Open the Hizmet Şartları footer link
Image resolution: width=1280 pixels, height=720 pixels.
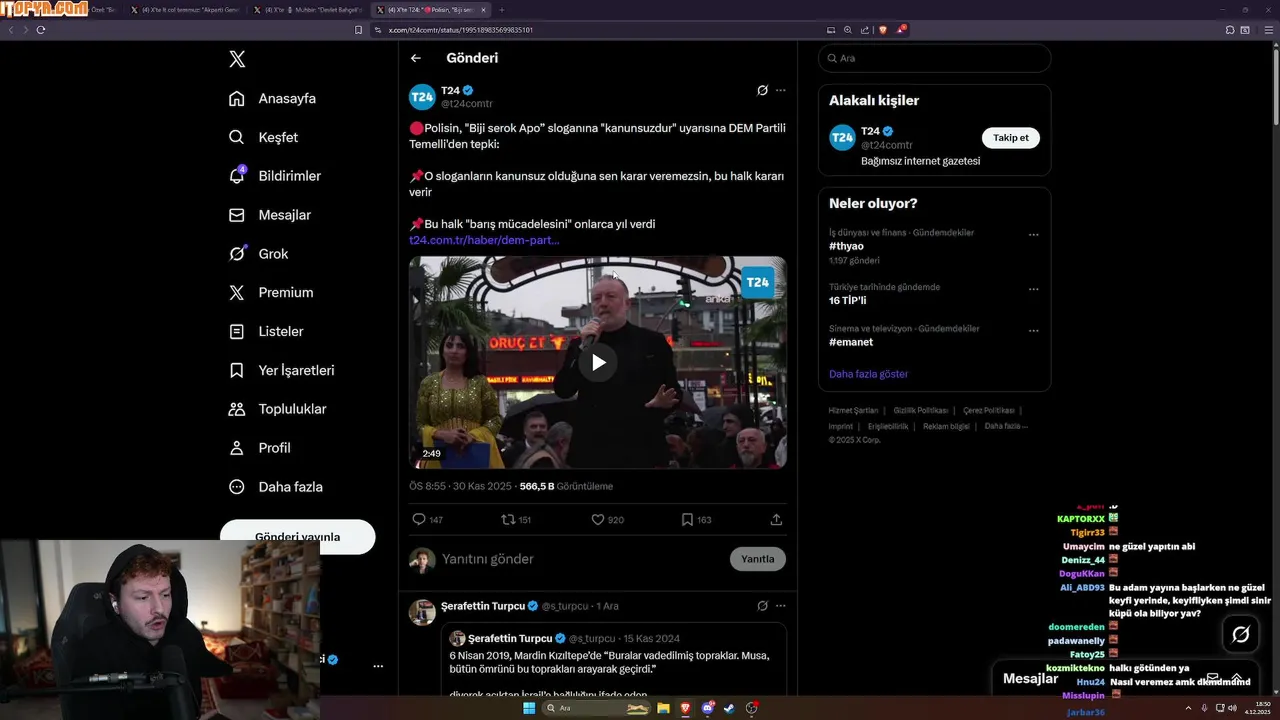(x=853, y=411)
